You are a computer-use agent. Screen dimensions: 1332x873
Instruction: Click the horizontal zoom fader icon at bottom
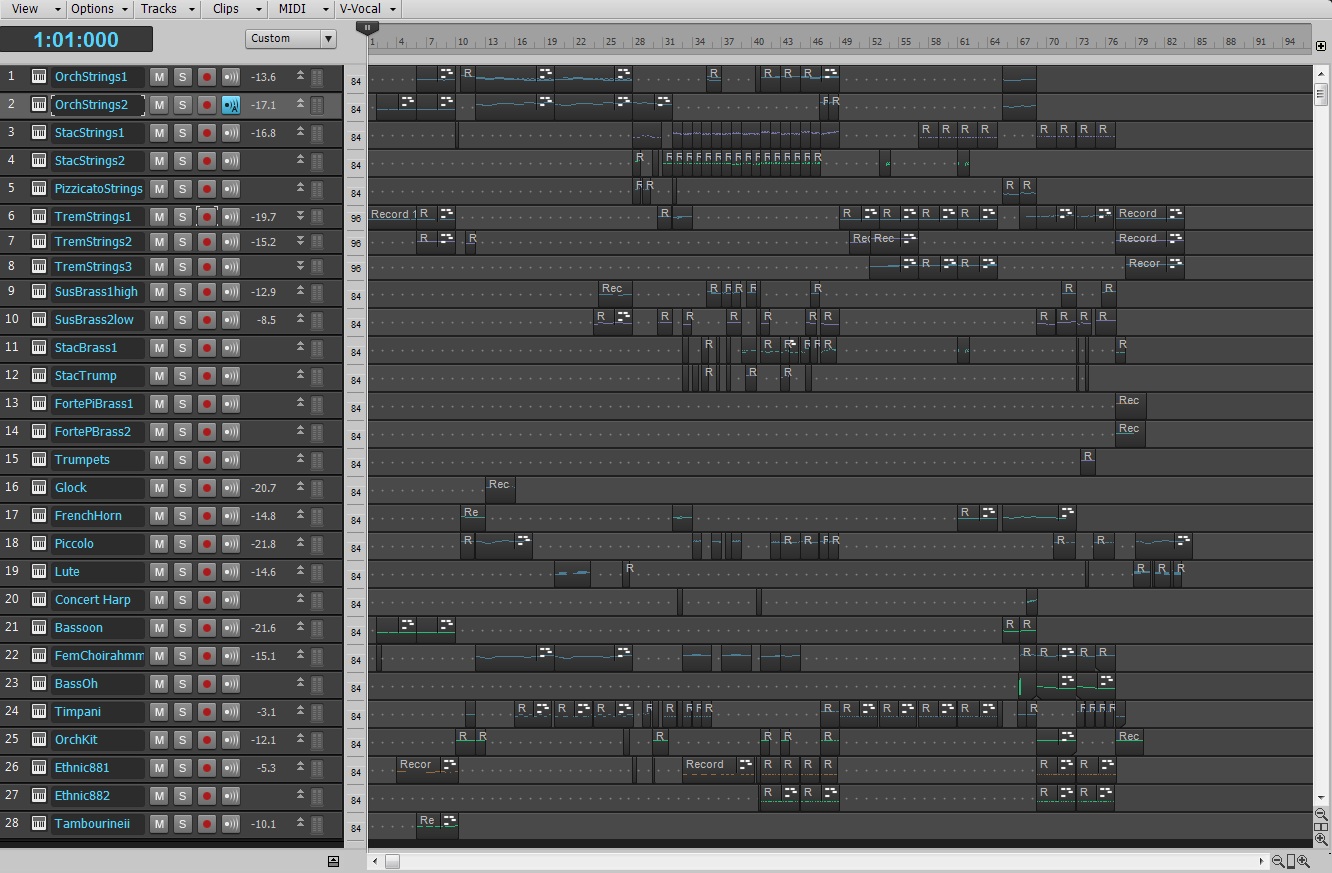(1291, 861)
